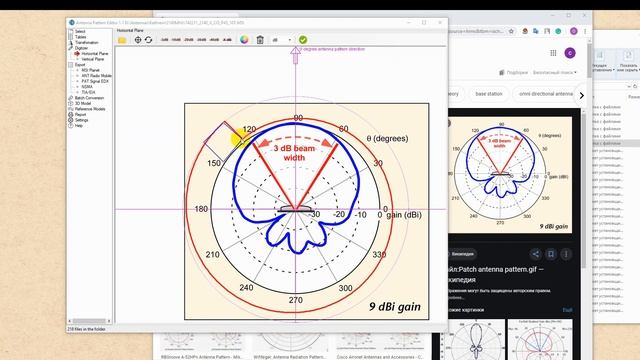Click the trash bin delete icon
The image size is (640, 360).
coord(260,40)
